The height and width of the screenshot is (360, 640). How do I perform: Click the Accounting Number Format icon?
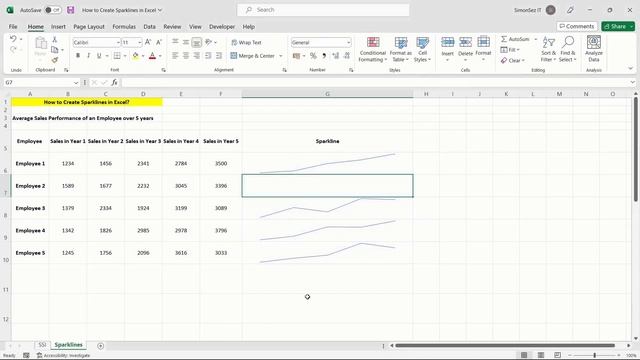click(x=297, y=56)
